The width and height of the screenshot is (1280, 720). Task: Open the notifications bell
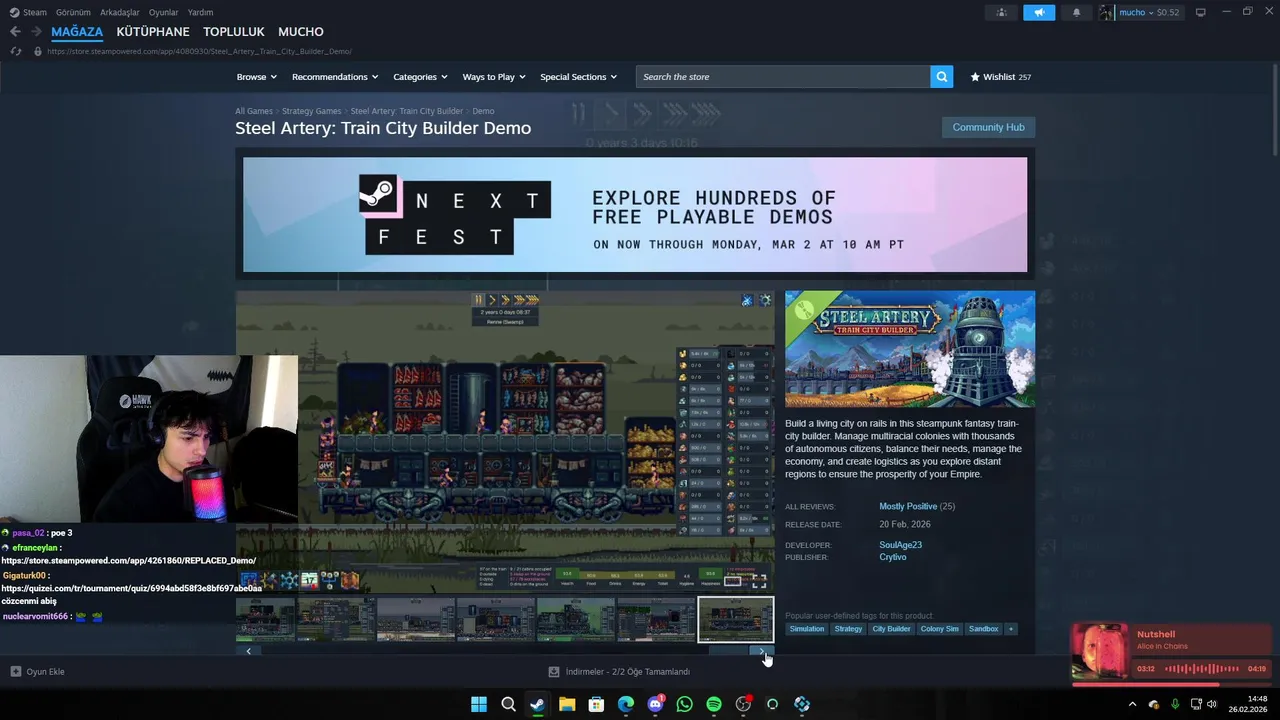click(1076, 12)
